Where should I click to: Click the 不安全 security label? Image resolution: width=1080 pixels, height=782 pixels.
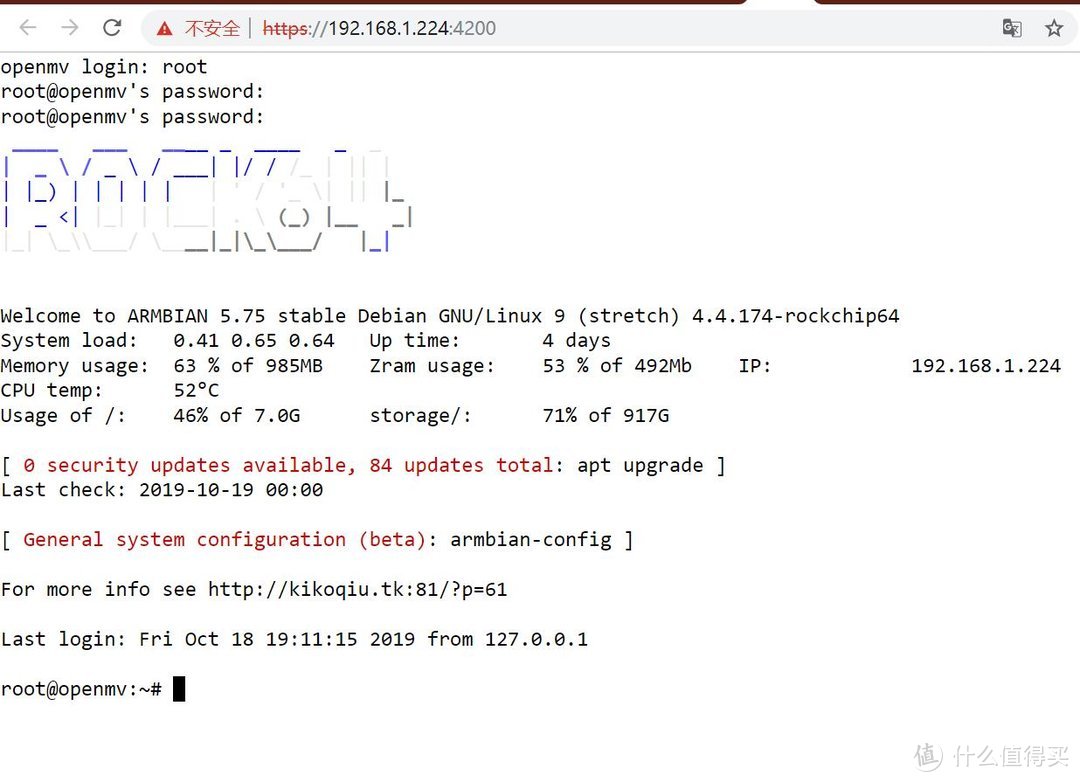tap(212, 28)
